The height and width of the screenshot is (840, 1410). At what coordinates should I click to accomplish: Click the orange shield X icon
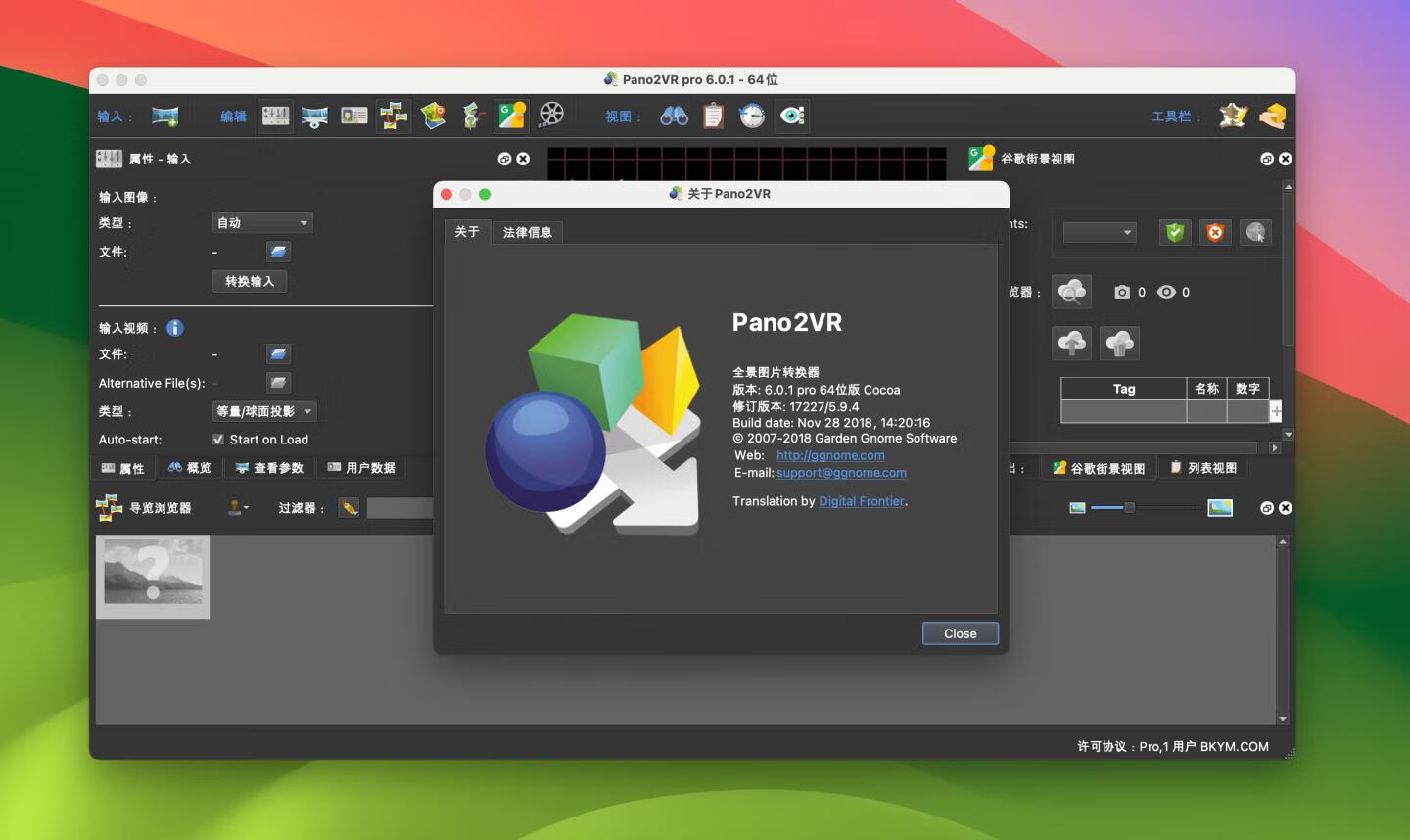(1215, 232)
